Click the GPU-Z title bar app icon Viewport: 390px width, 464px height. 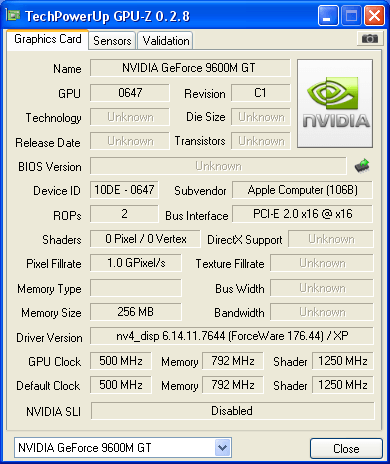click(x=13, y=15)
